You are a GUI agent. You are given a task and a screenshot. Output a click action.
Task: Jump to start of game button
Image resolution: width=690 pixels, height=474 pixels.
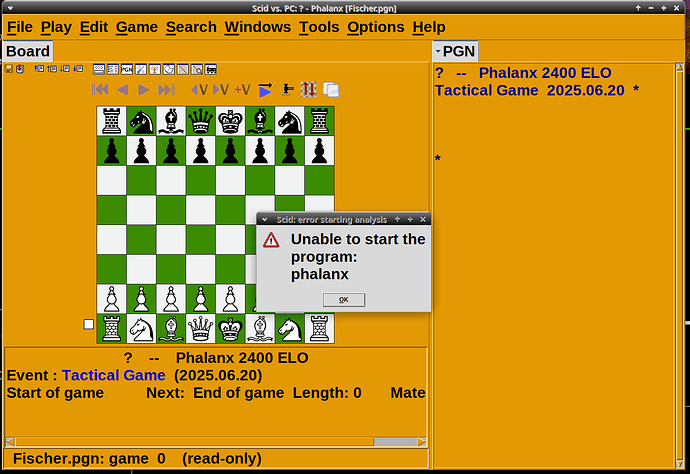pyautogui.click(x=100, y=90)
